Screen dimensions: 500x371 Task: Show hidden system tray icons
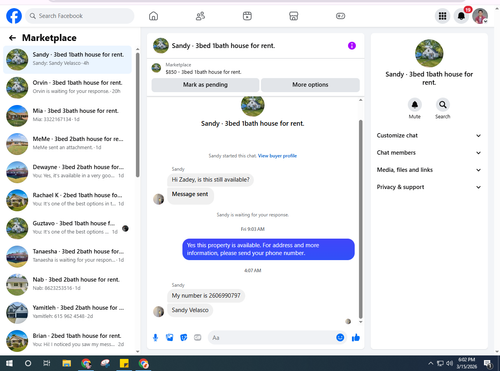click(430, 363)
